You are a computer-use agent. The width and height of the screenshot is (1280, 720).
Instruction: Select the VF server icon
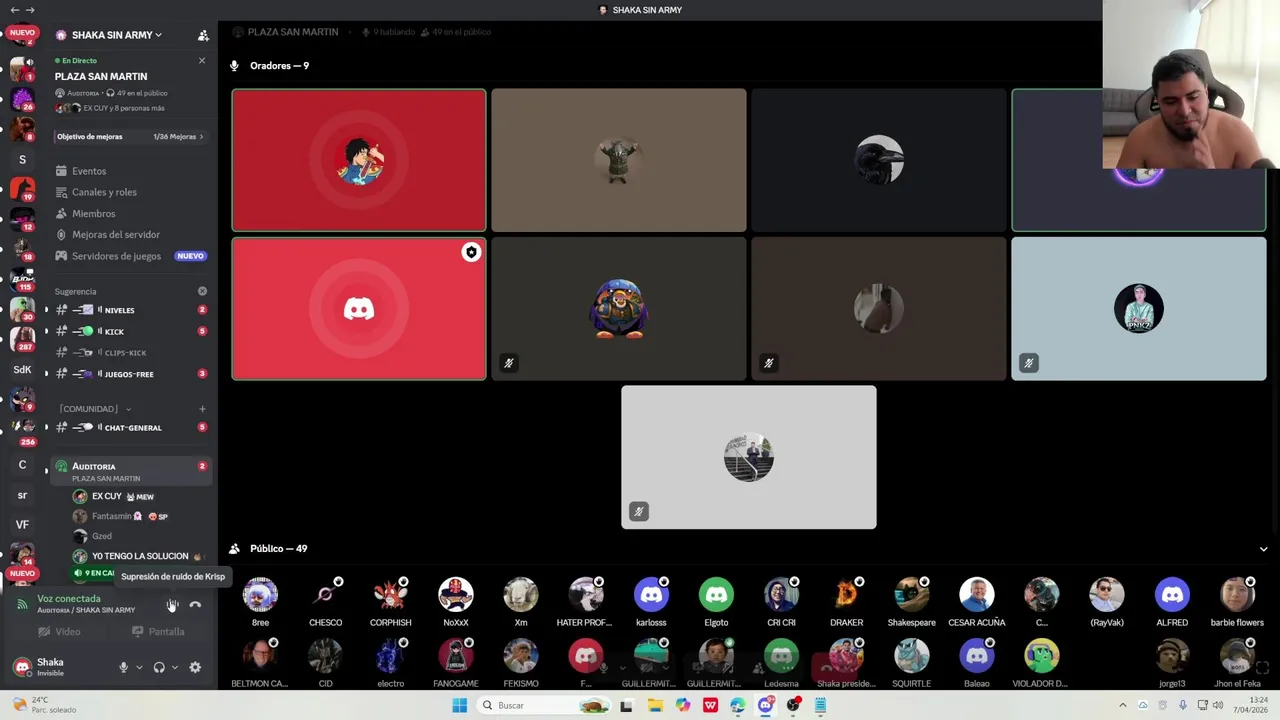point(22,524)
